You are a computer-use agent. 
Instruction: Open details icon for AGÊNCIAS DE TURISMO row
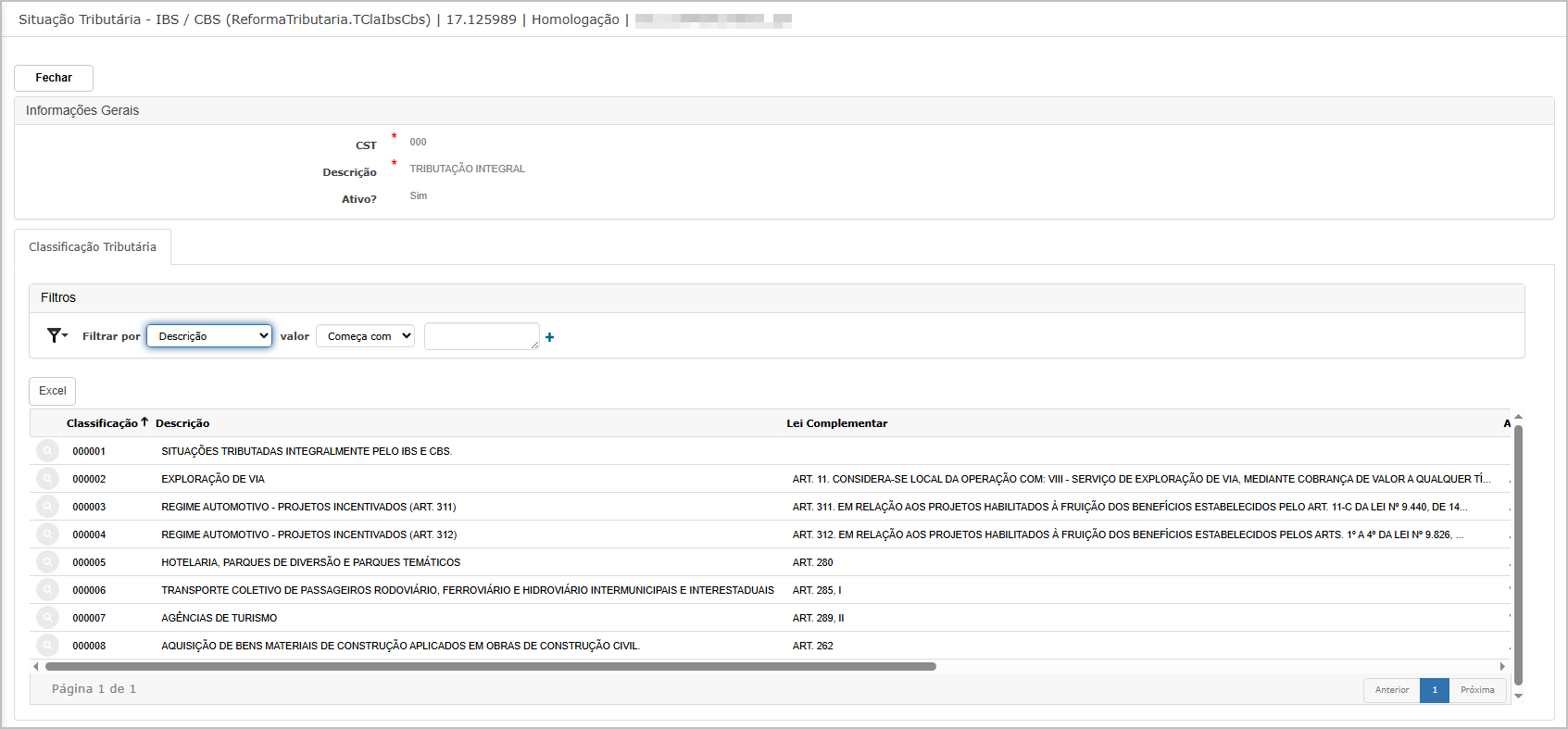point(47,618)
